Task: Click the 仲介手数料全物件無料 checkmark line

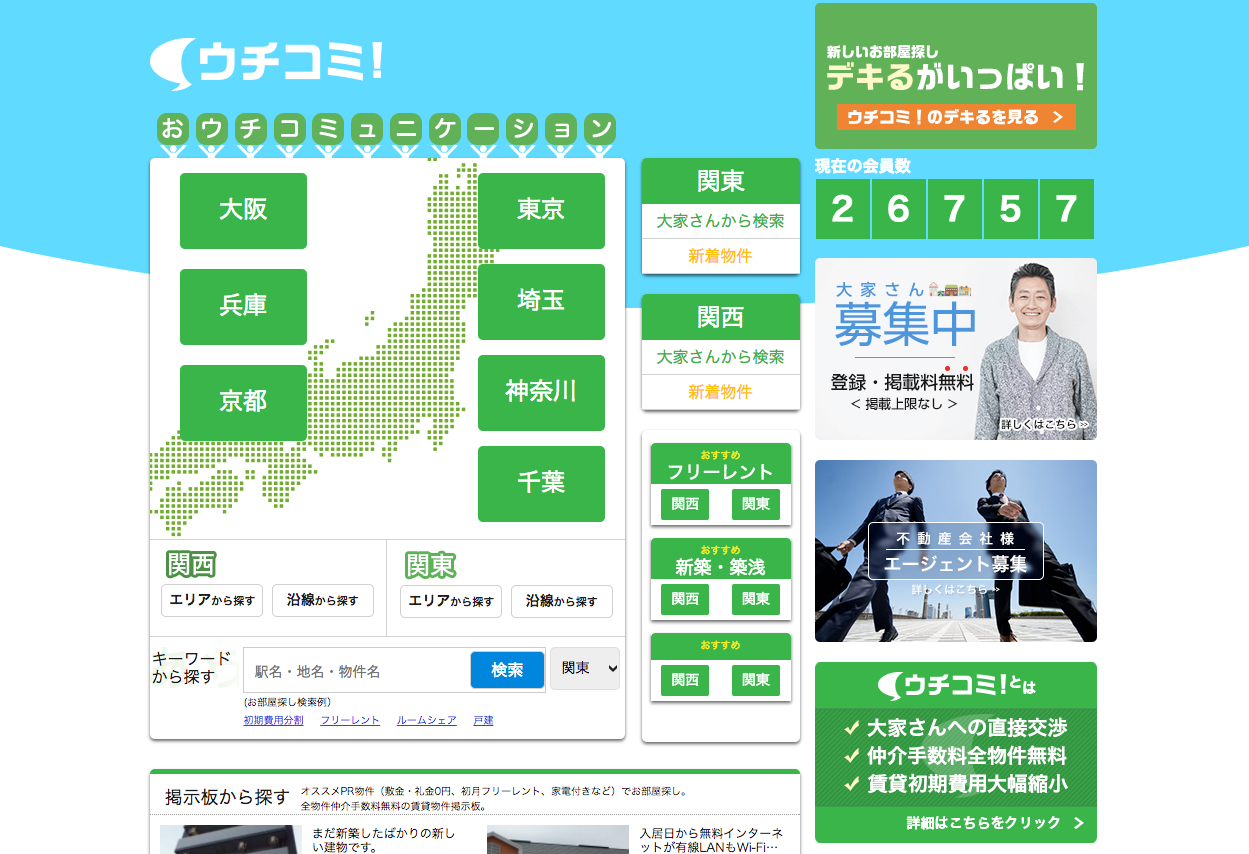Action: pos(955,755)
